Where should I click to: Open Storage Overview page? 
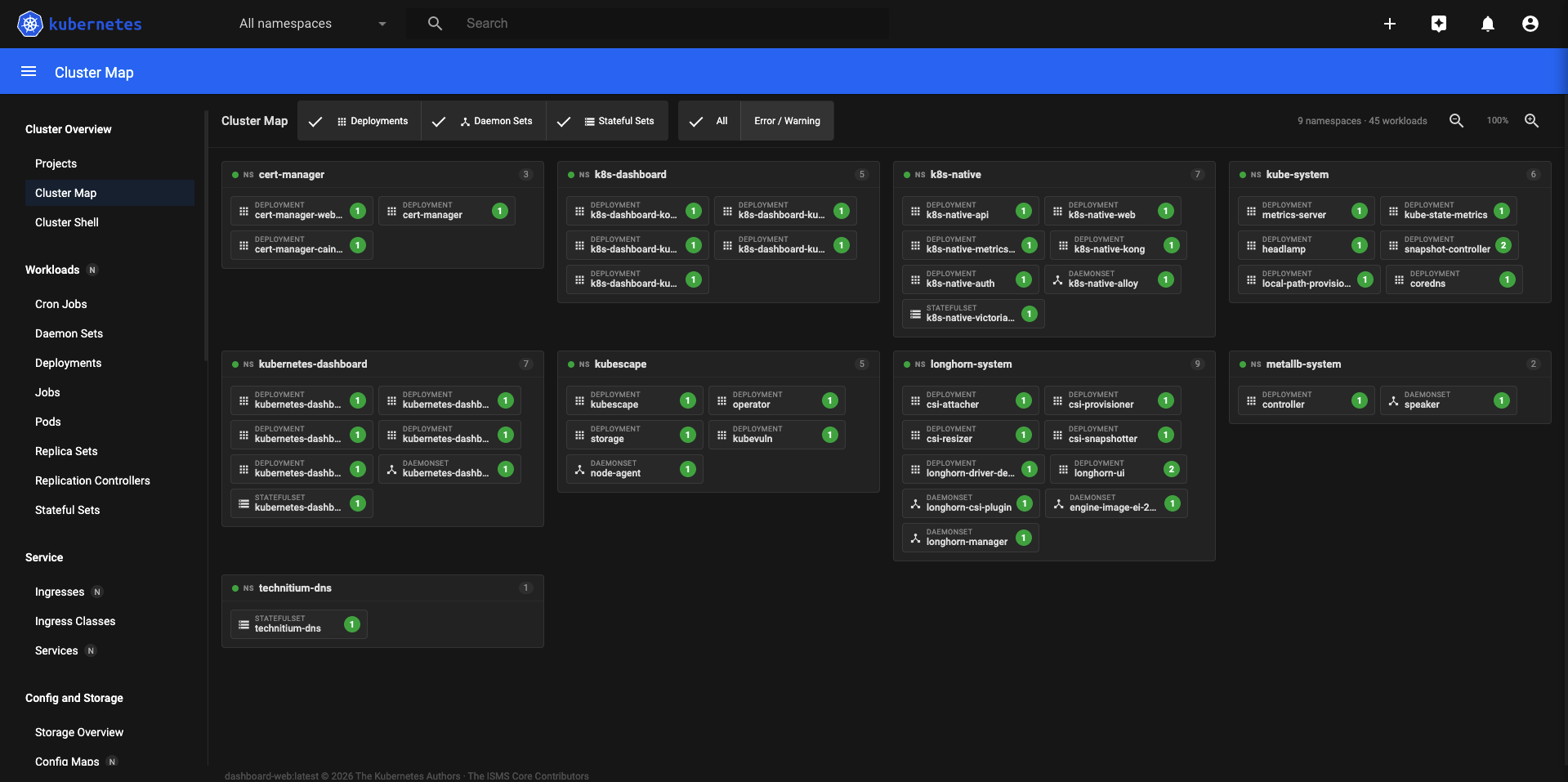pos(79,732)
